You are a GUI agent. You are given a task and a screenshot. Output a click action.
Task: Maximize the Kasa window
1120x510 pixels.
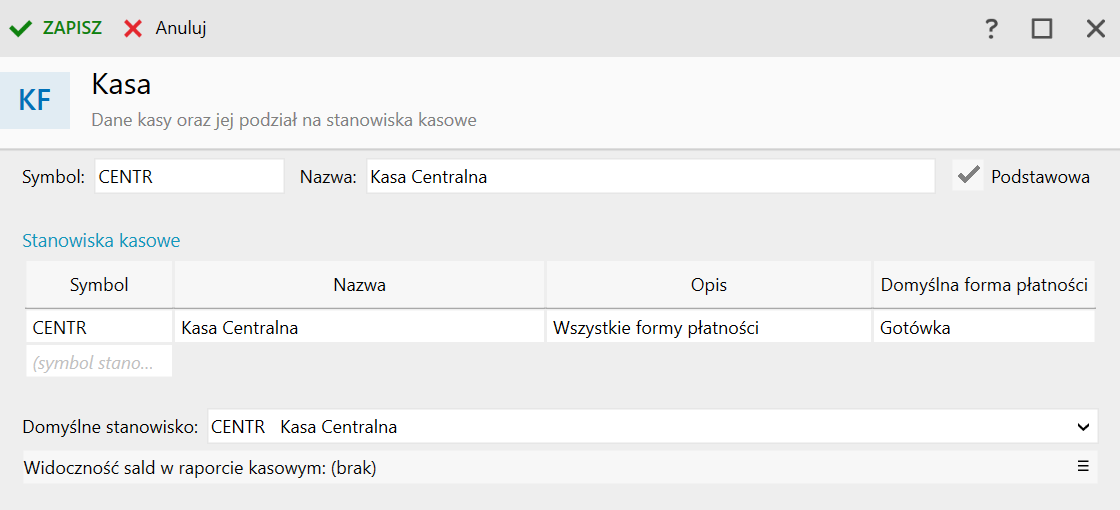point(1042,29)
